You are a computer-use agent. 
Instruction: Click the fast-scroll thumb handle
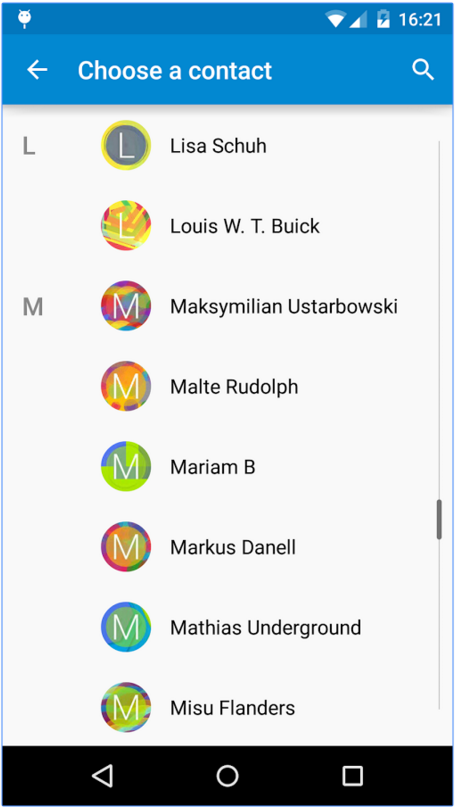pyautogui.click(x=439, y=519)
